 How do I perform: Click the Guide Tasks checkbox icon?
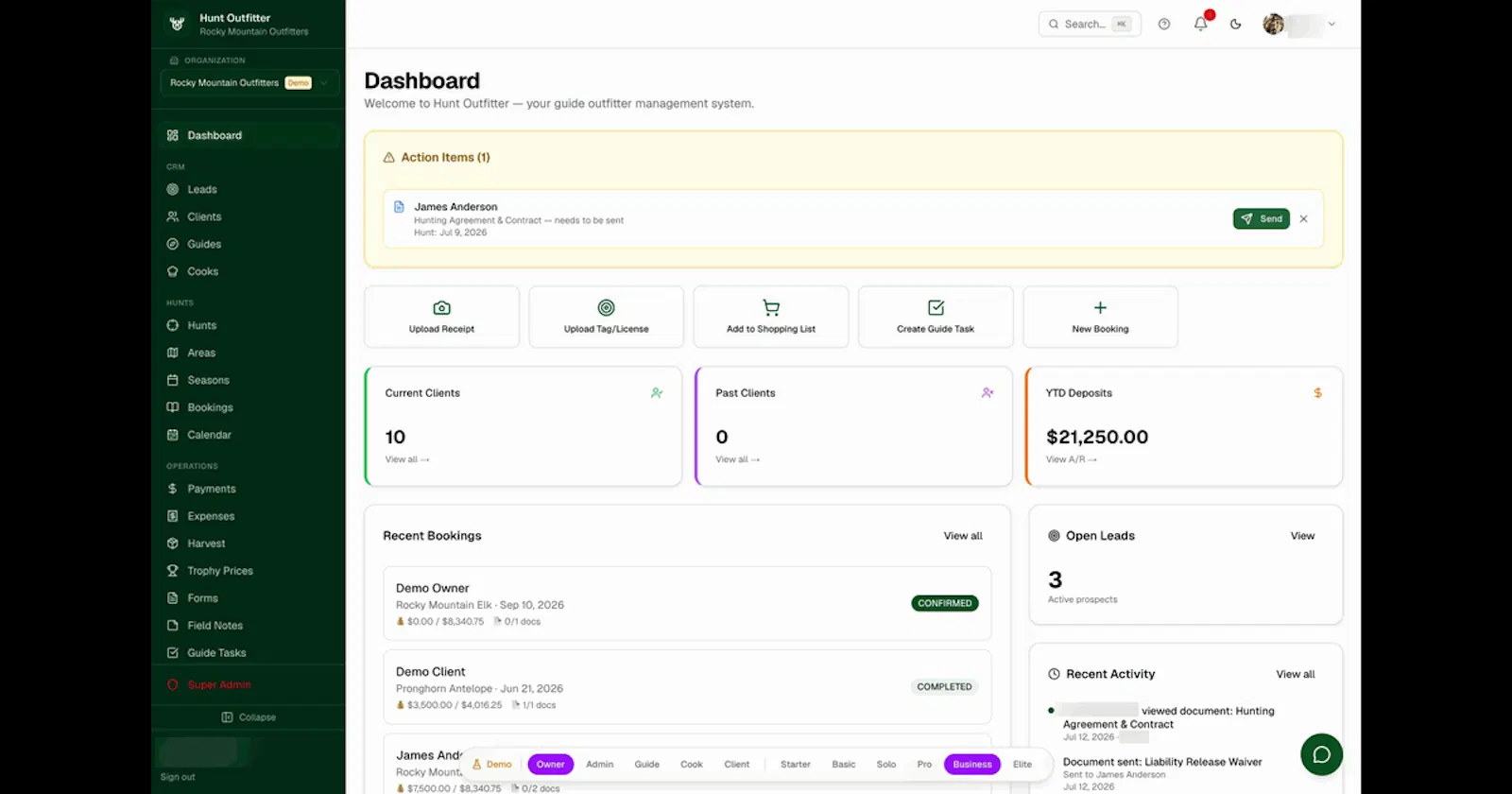click(173, 653)
